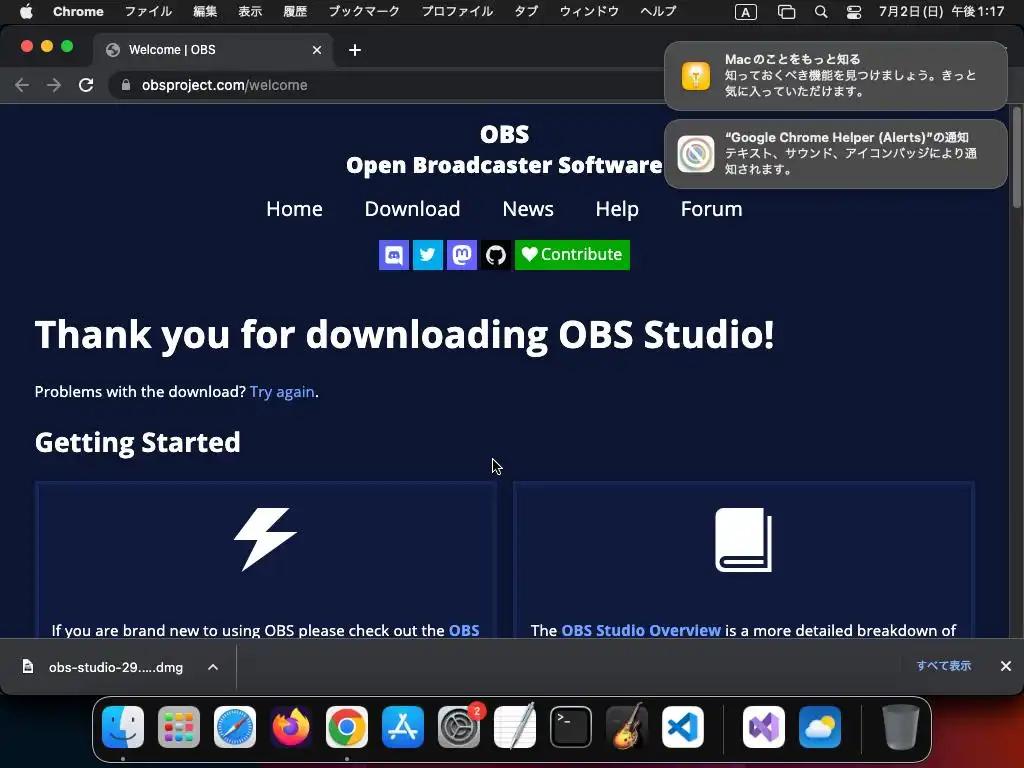
Task: Open the 表示 menu
Action: click(x=250, y=11)
